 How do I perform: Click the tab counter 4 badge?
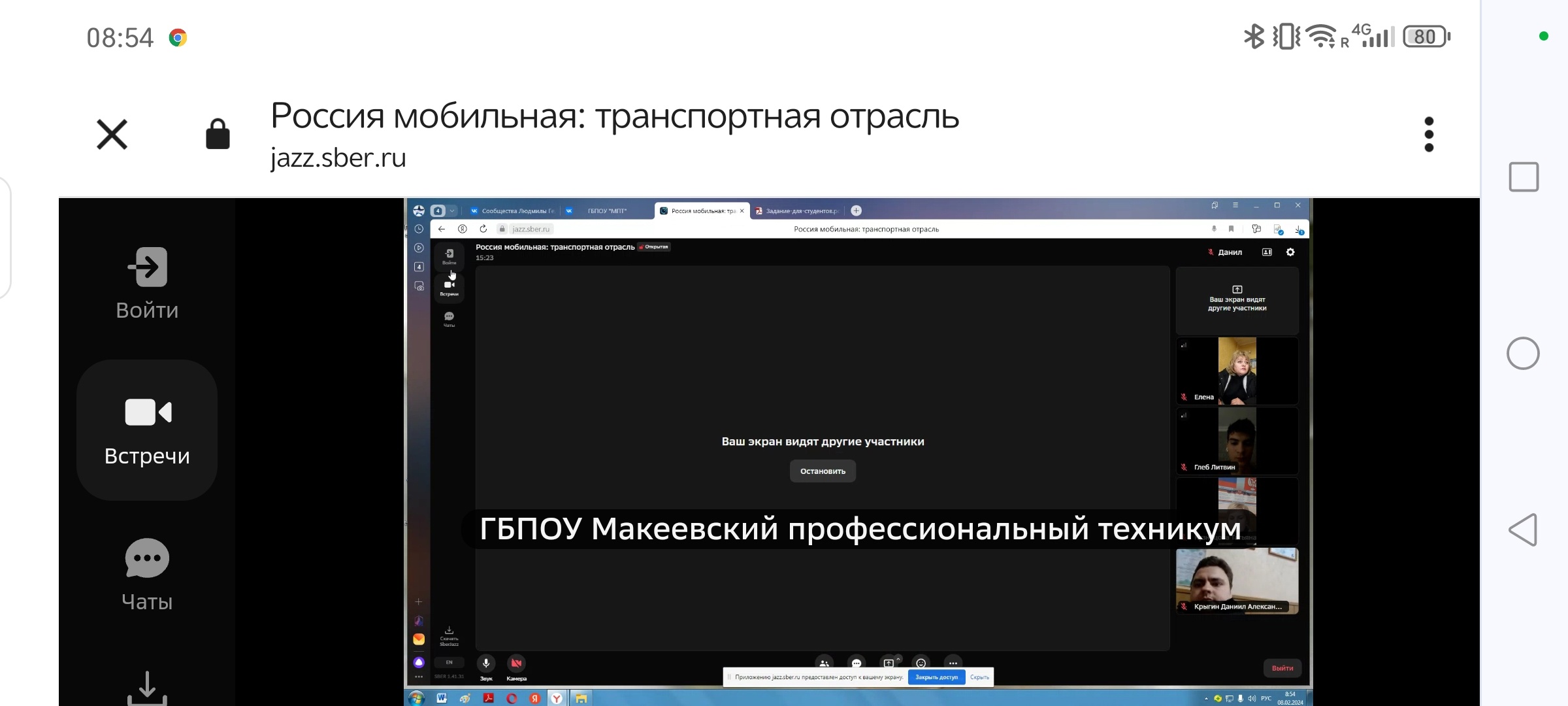coord(438,210)
